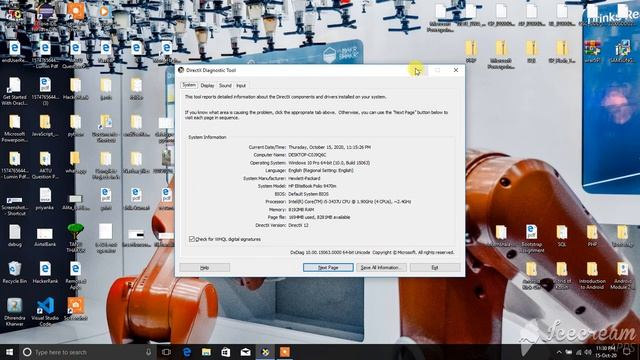
Task: Click the Windows Start button
Action: point(9,352)
